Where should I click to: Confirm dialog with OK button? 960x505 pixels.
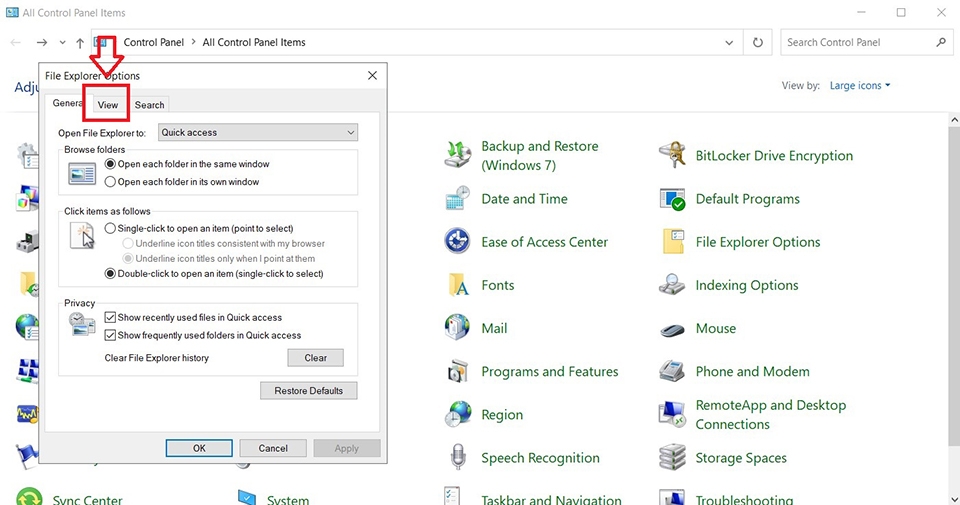click(199, 448)
